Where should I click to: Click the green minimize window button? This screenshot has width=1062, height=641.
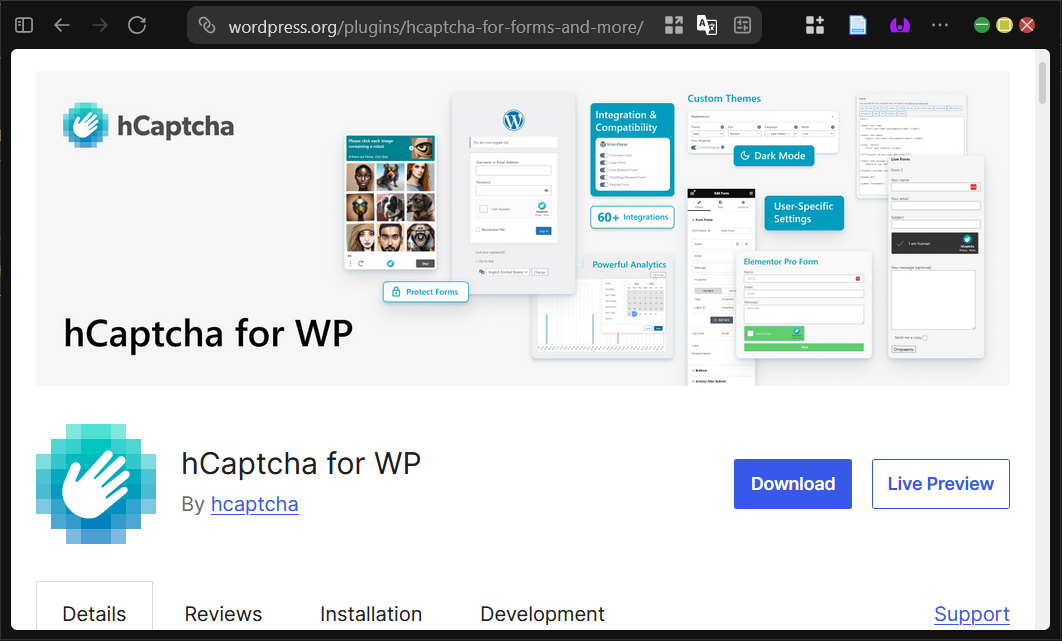[981, 25]
